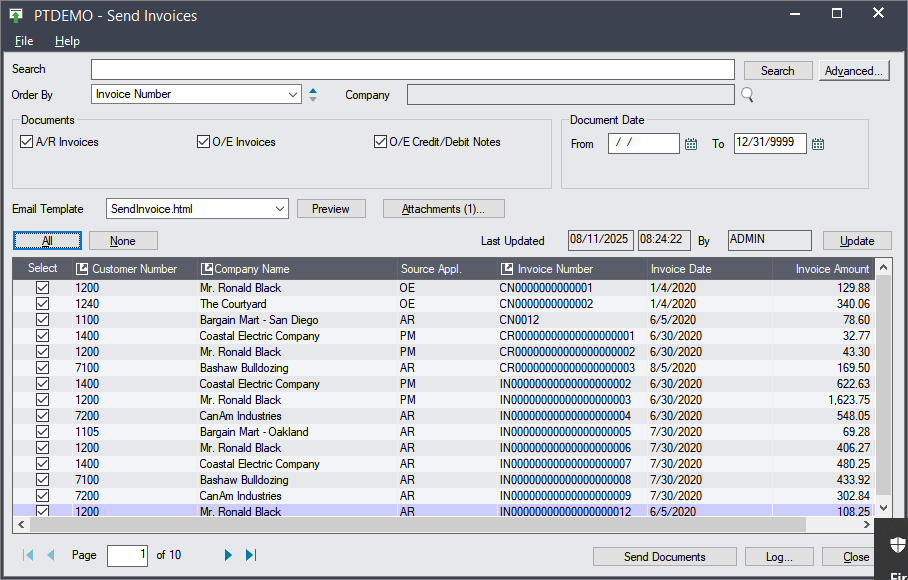Go to the first page arrow
Viewport: 908px width, 580px height.
(x=28, y=555)
